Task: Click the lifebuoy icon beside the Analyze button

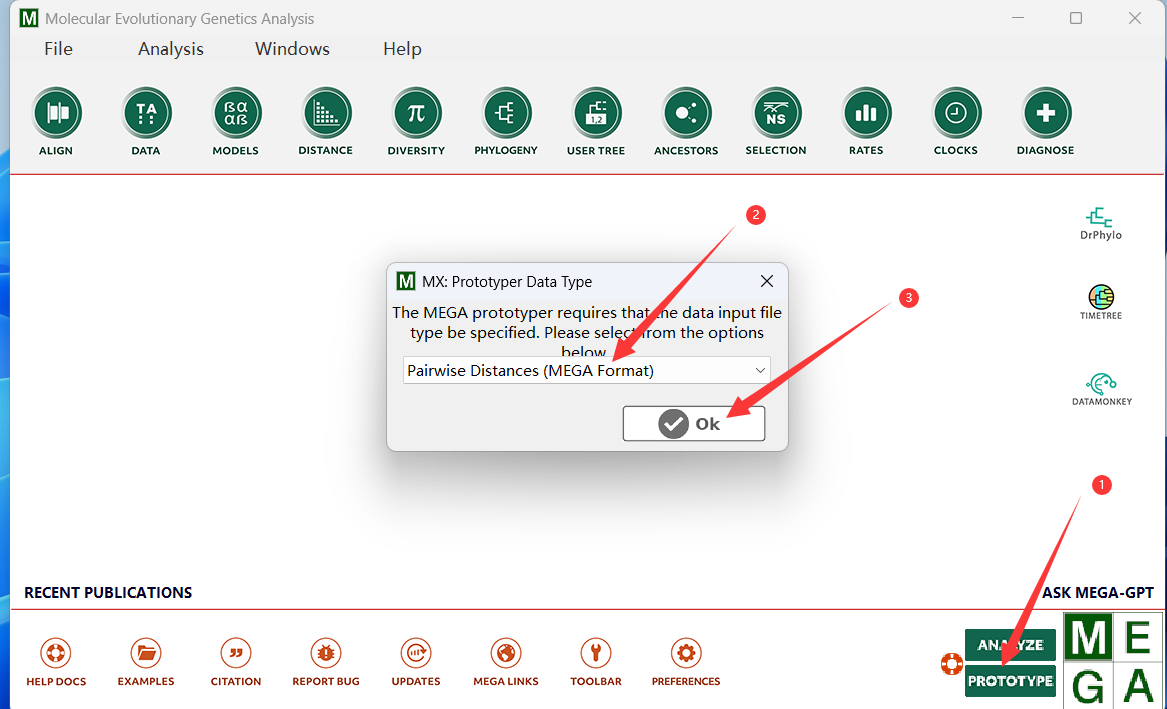Action: pos(951,664)
